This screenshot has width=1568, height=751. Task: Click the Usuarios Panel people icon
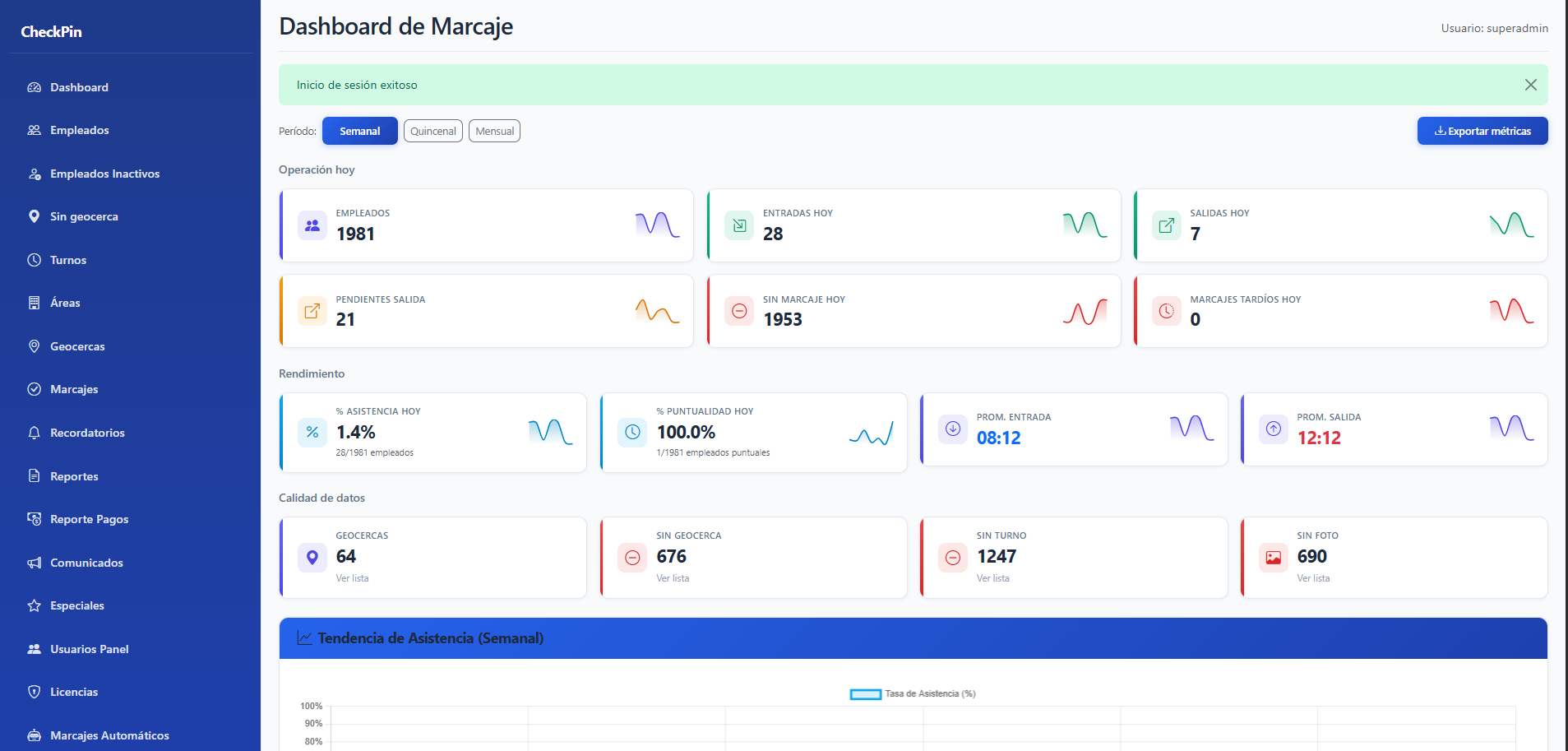(x=34, y=649)
